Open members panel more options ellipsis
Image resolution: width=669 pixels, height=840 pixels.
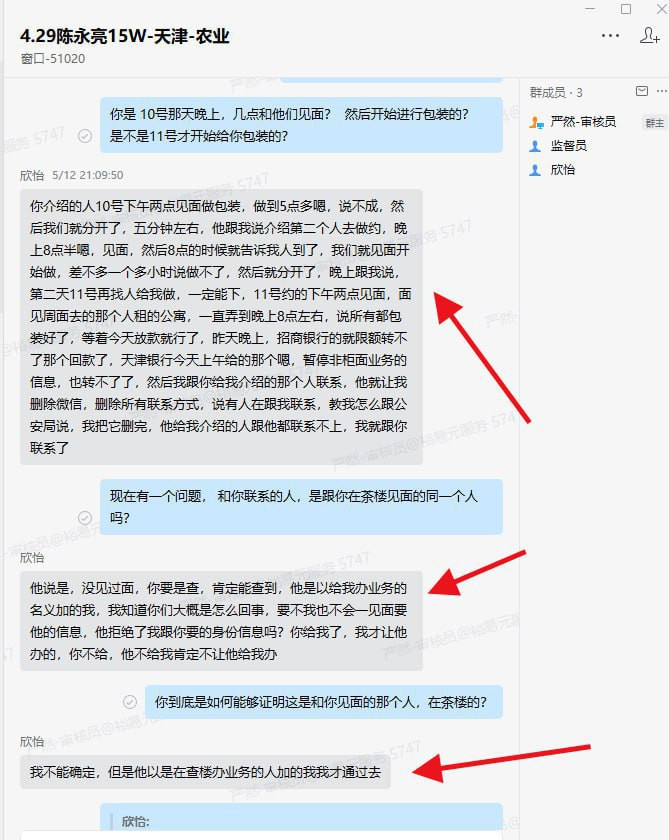point(662,91)
